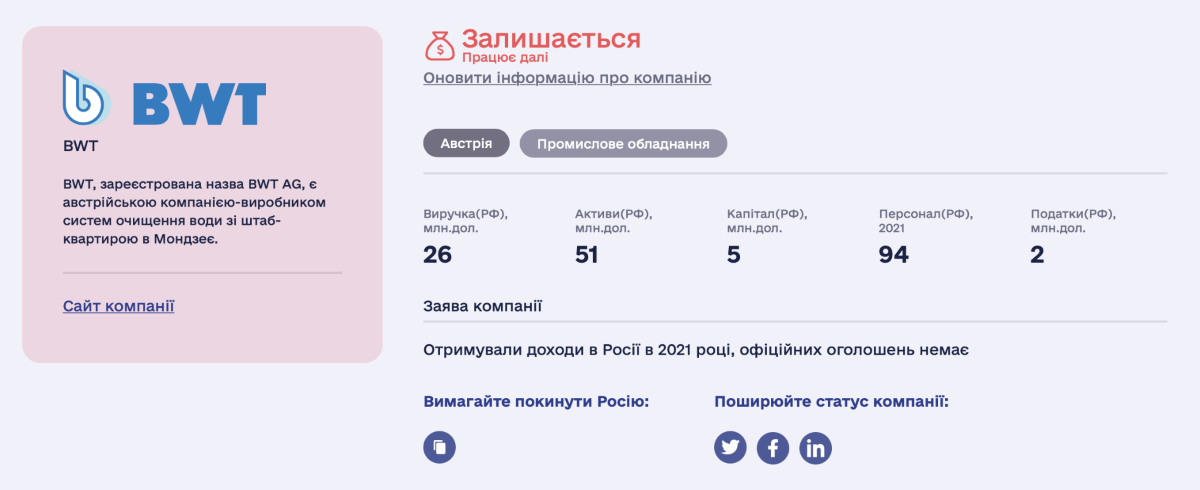The image size is (1200, 490).
Task: Open the 'Сайт компанії' link
Action: point(118,306)
